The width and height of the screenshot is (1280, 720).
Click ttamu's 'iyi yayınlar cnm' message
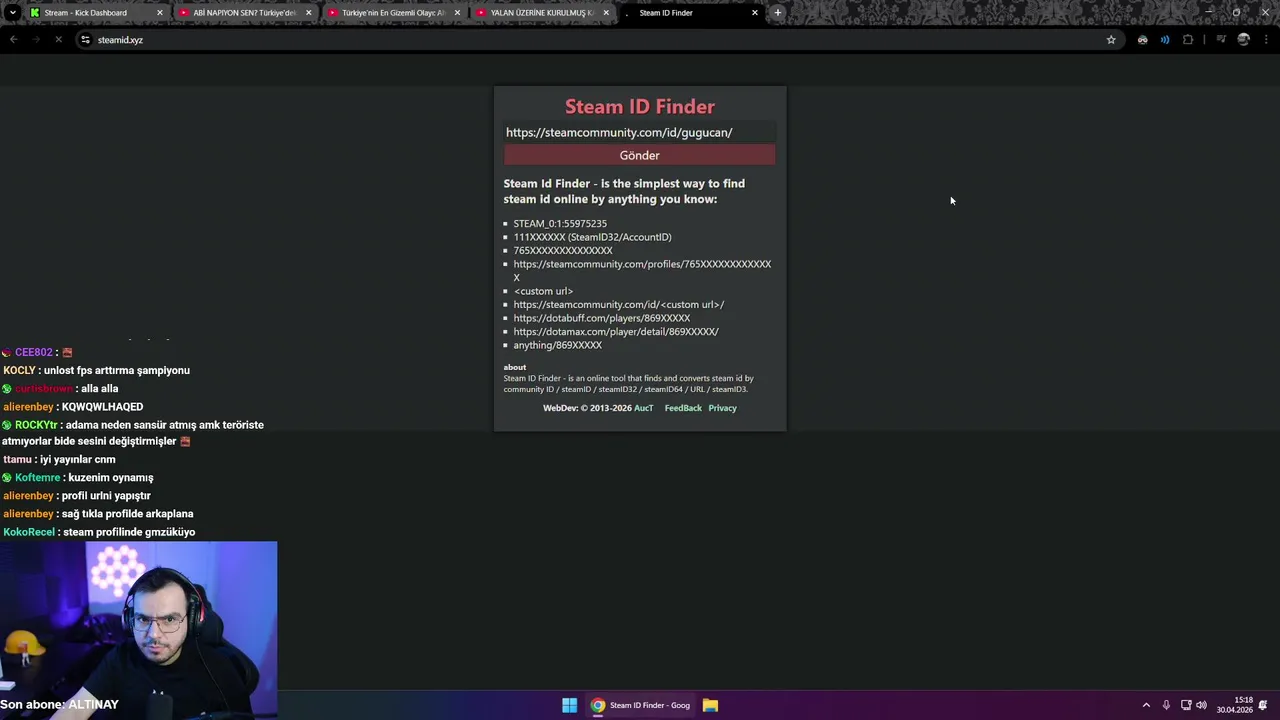[59, 460]
